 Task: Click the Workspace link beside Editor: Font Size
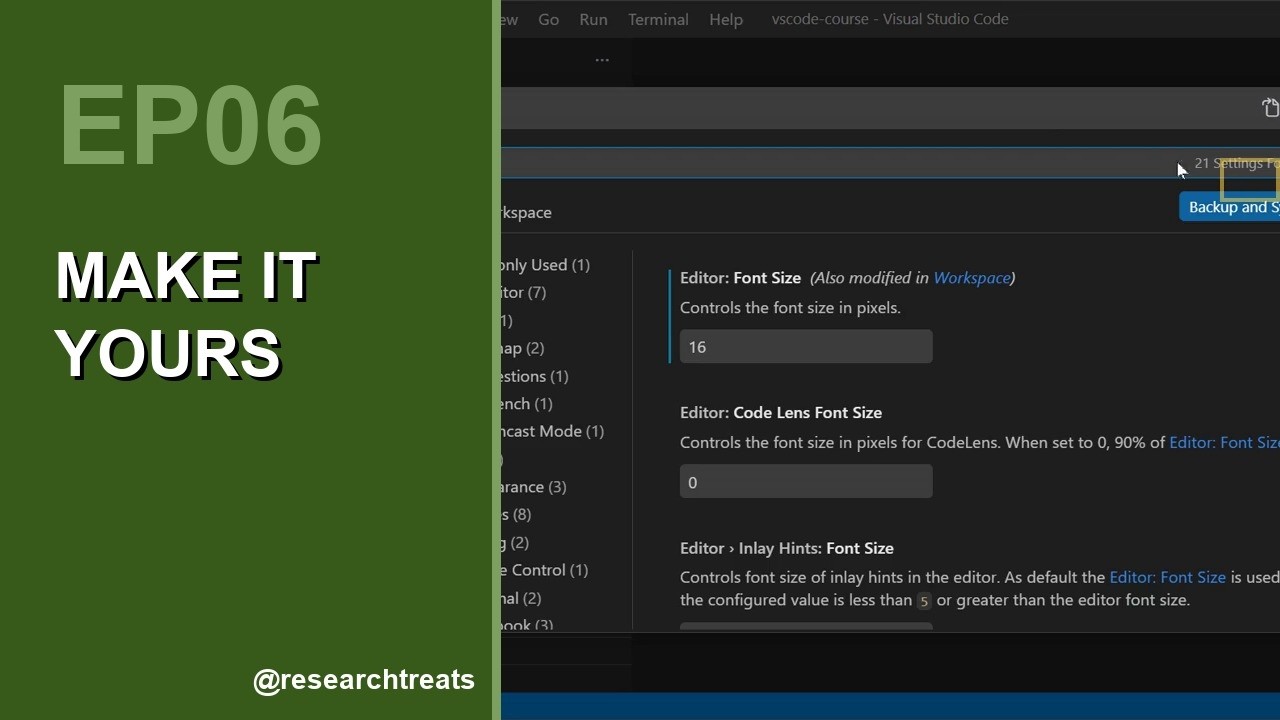971,278
